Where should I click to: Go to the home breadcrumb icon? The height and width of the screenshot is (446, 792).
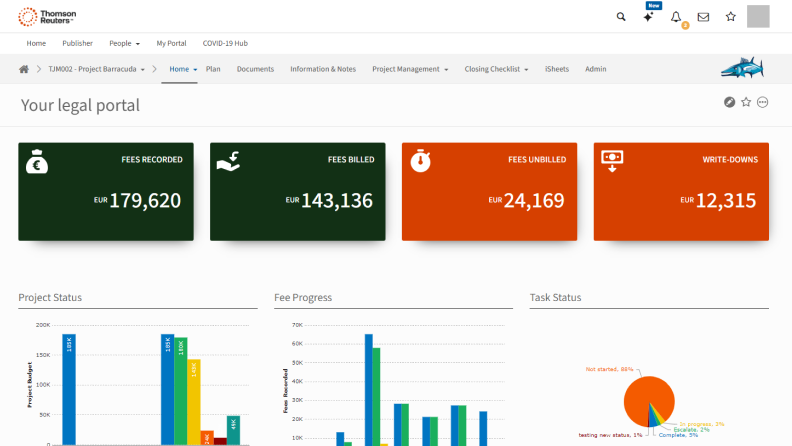tap(24, 69)
